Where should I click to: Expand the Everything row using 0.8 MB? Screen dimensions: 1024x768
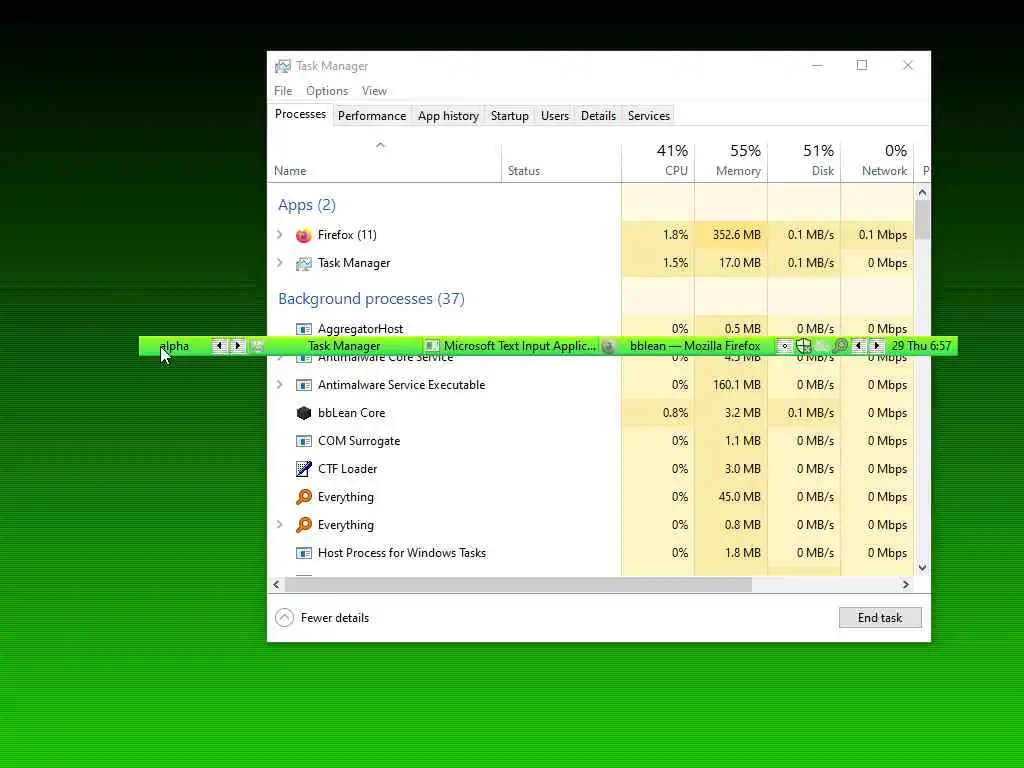[x=280, y=524]
